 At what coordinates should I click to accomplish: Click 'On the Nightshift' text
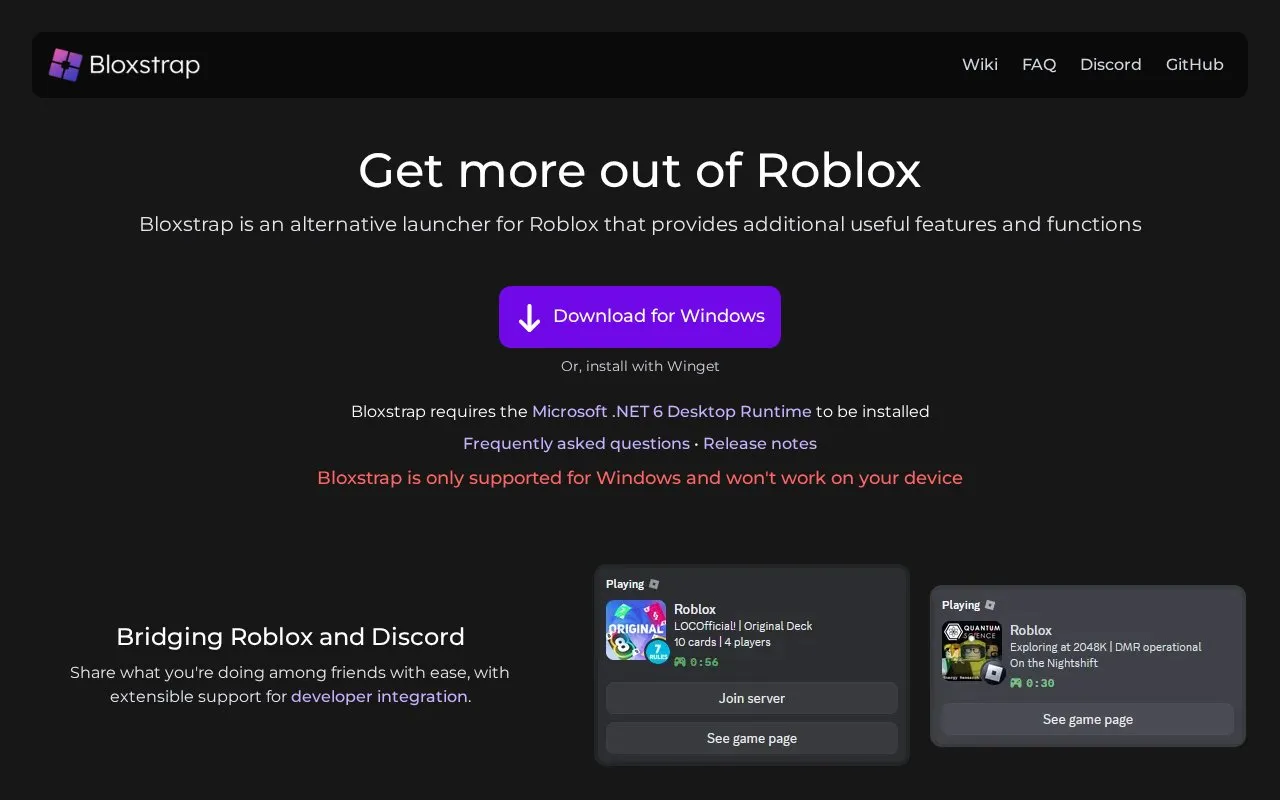1054,663
